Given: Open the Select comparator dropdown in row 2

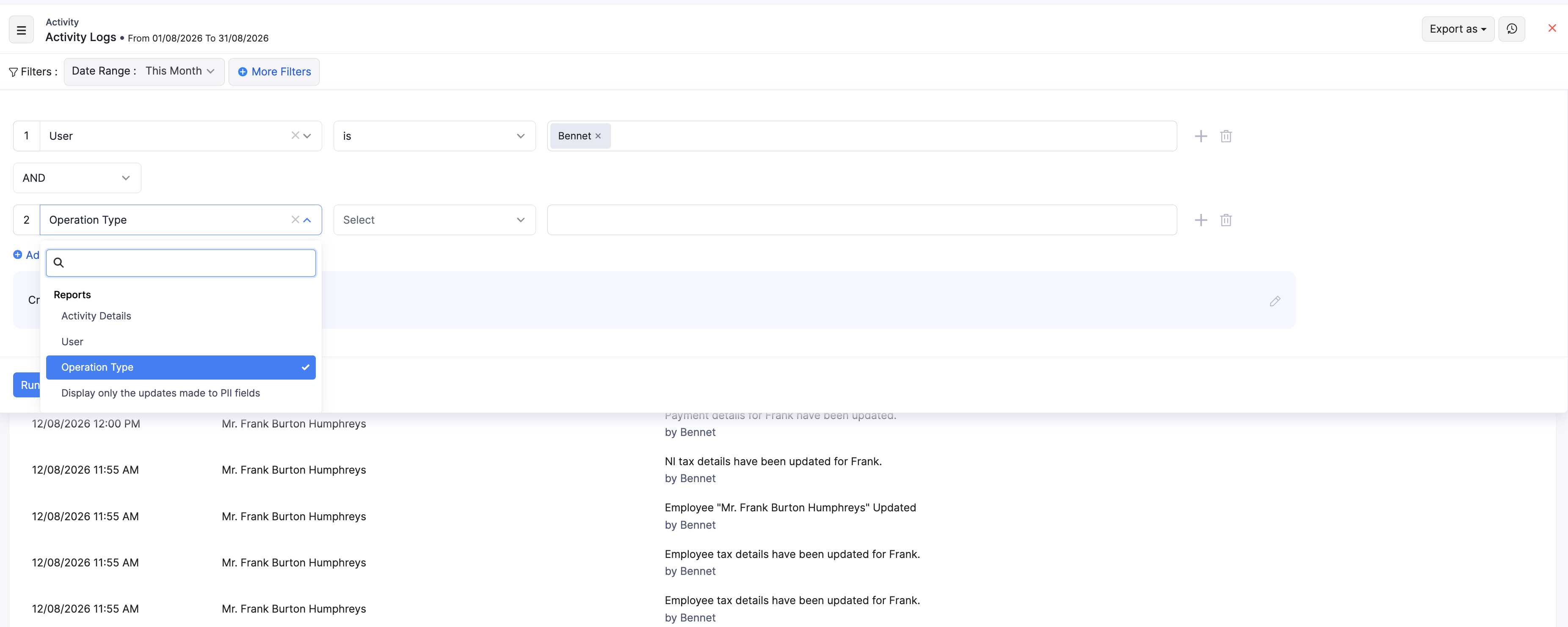Looking at the screenshot, I should (x=434, y=220).
